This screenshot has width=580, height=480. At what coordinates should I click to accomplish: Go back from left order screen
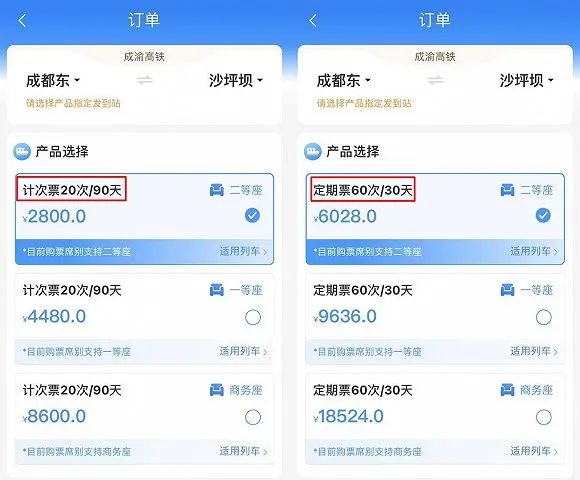click(x=23, y=21)
